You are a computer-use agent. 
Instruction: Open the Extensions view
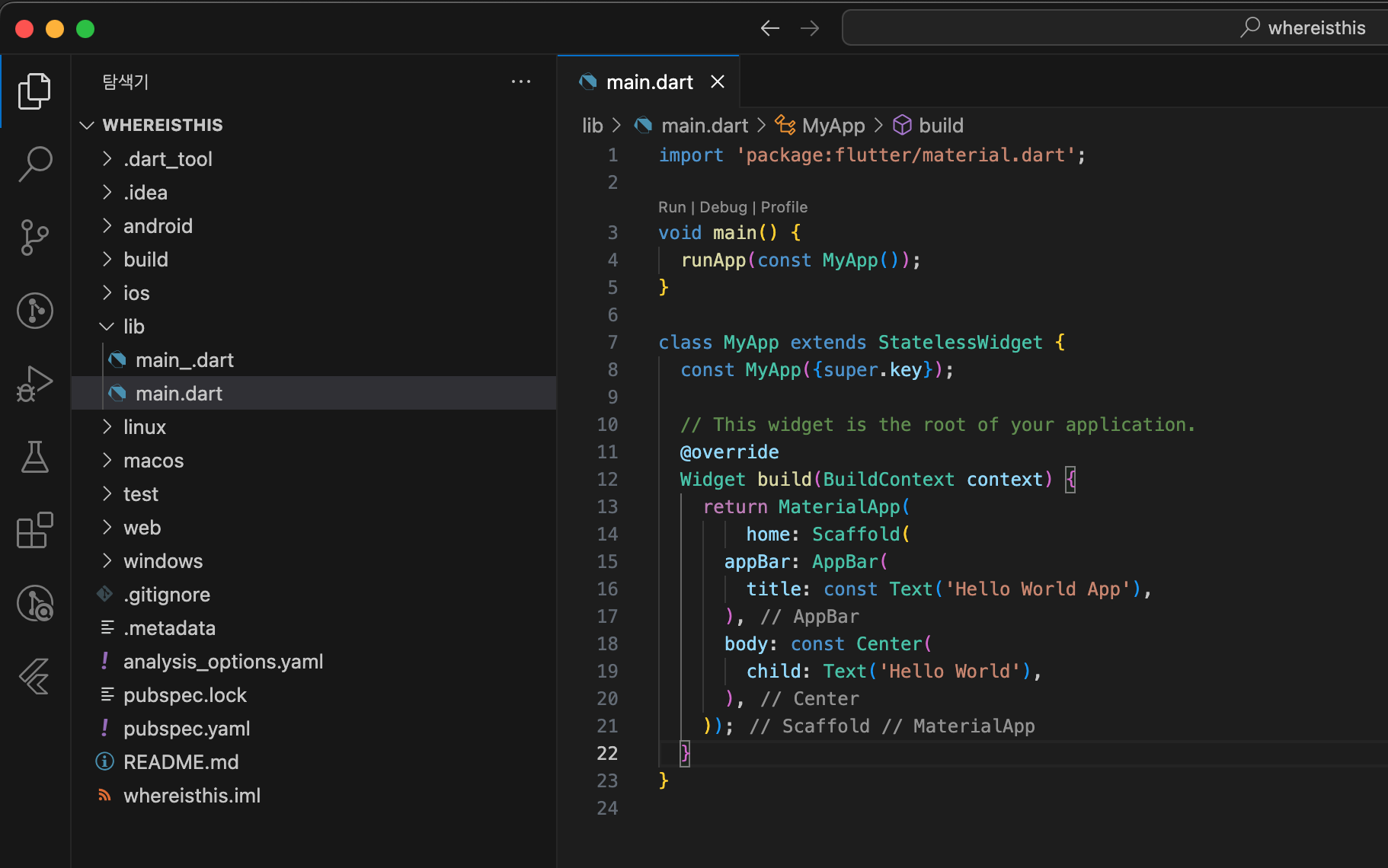[34, 530]
